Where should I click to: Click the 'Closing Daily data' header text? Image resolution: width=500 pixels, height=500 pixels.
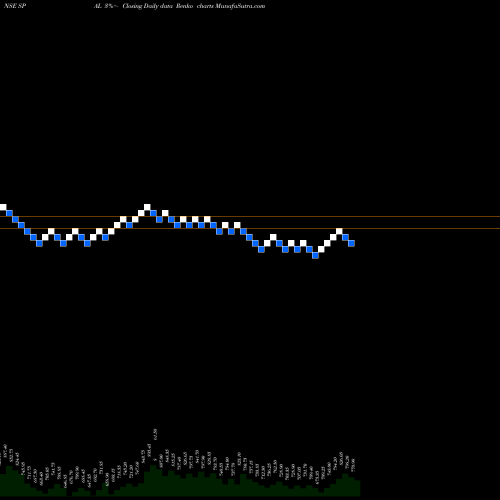click(148, 6)
